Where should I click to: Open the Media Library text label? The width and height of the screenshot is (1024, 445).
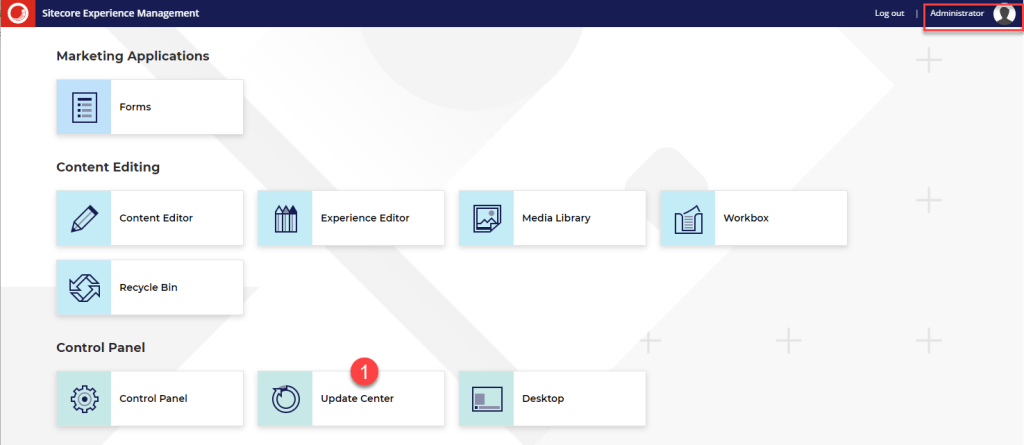pos(556,218)
